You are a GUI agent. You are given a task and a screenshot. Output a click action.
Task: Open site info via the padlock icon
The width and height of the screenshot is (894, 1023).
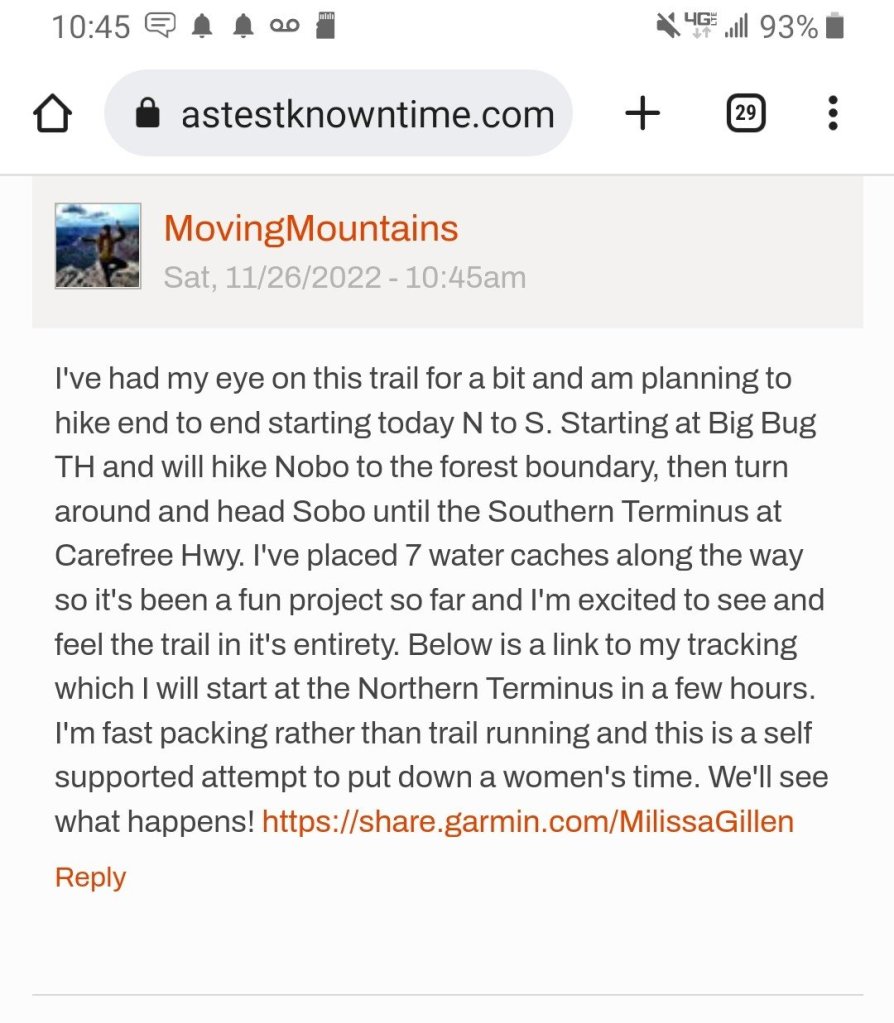coord(147,114)
